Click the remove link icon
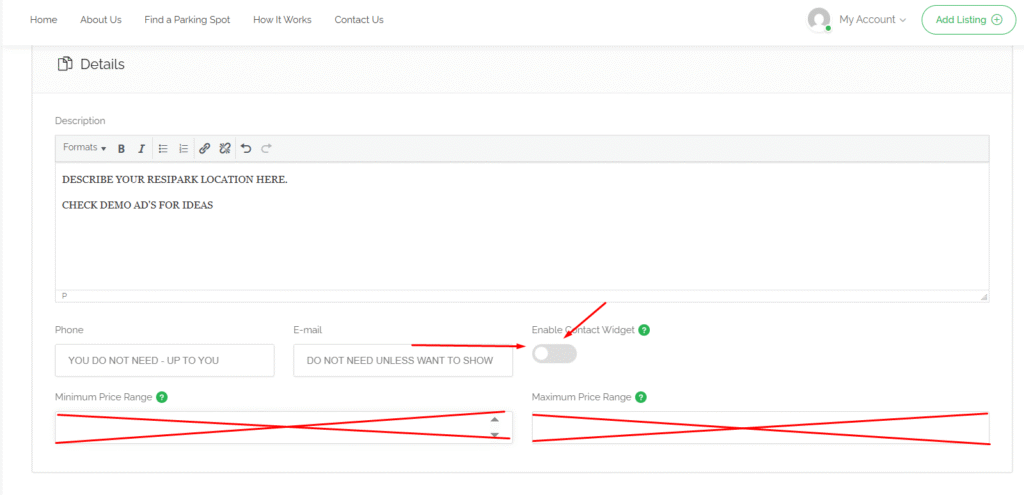This screenshot has width=1024, height=495. click(225, 149)
